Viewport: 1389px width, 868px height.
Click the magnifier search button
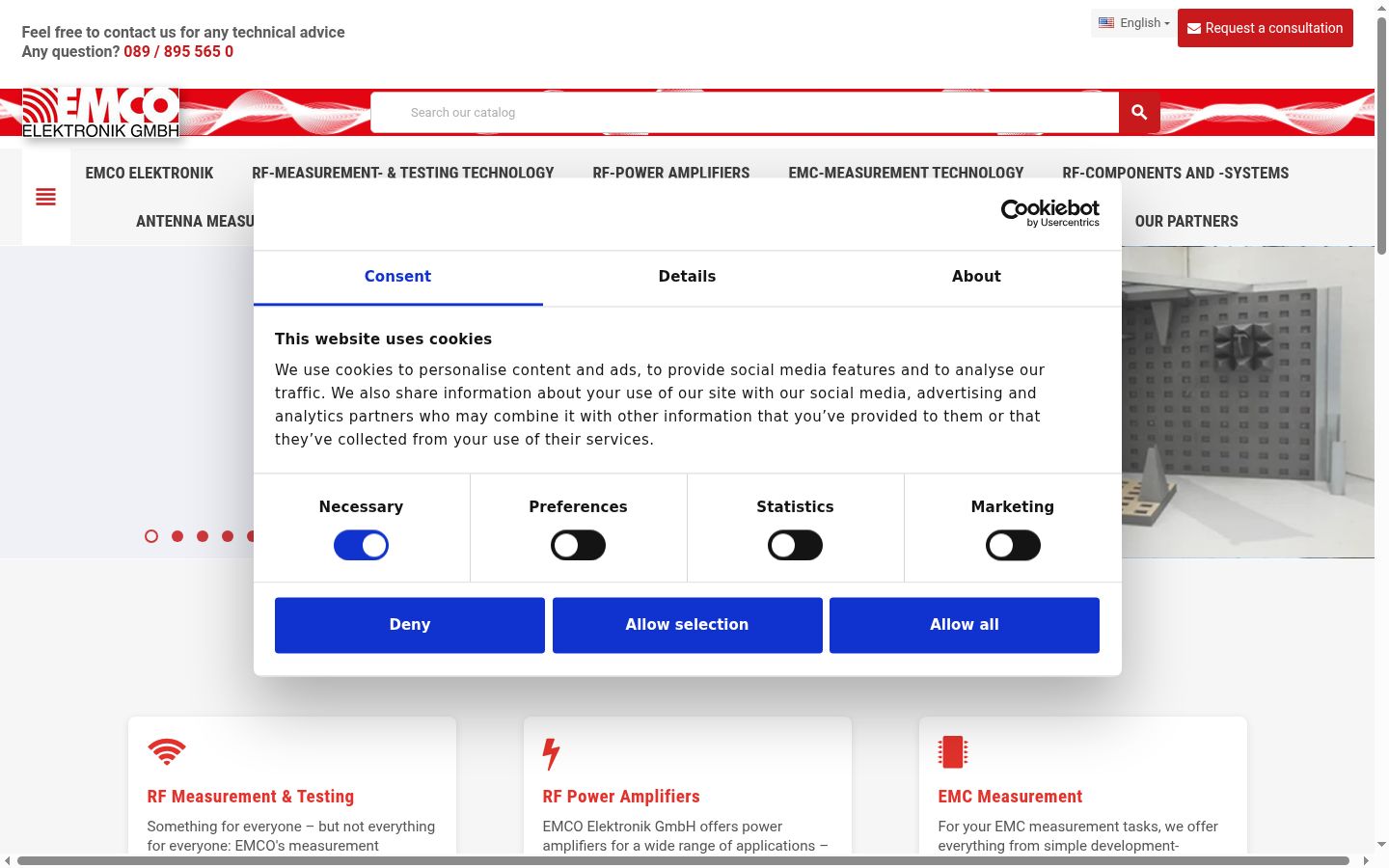pos(1139,113)
